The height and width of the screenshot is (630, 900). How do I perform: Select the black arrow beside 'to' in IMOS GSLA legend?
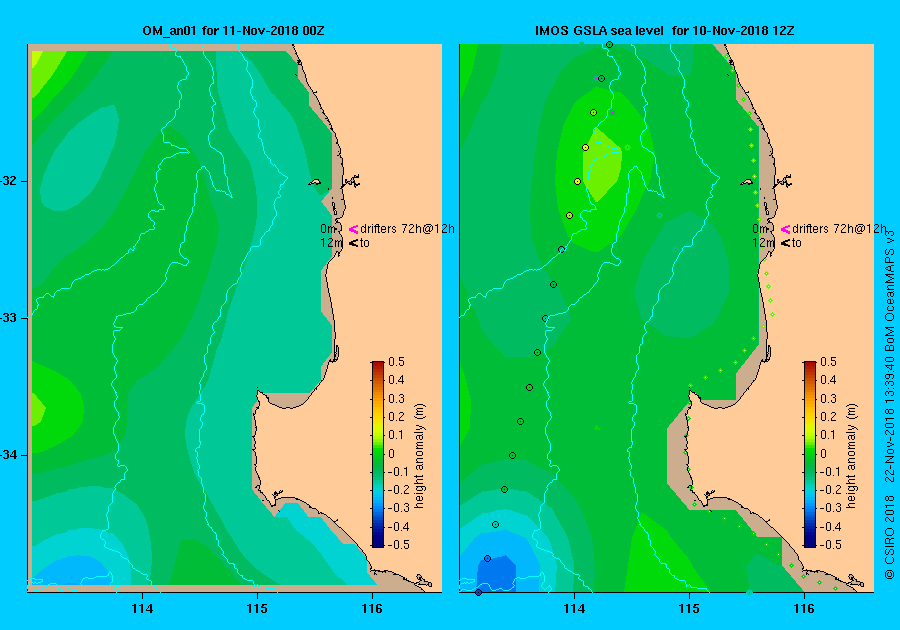click(x=785, y=243)
